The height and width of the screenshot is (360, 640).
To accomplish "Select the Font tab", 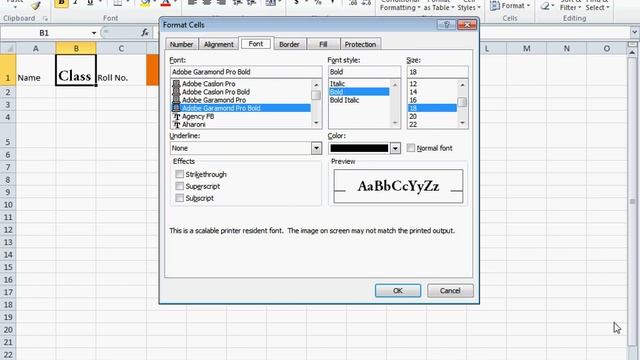I will (256, 44).
